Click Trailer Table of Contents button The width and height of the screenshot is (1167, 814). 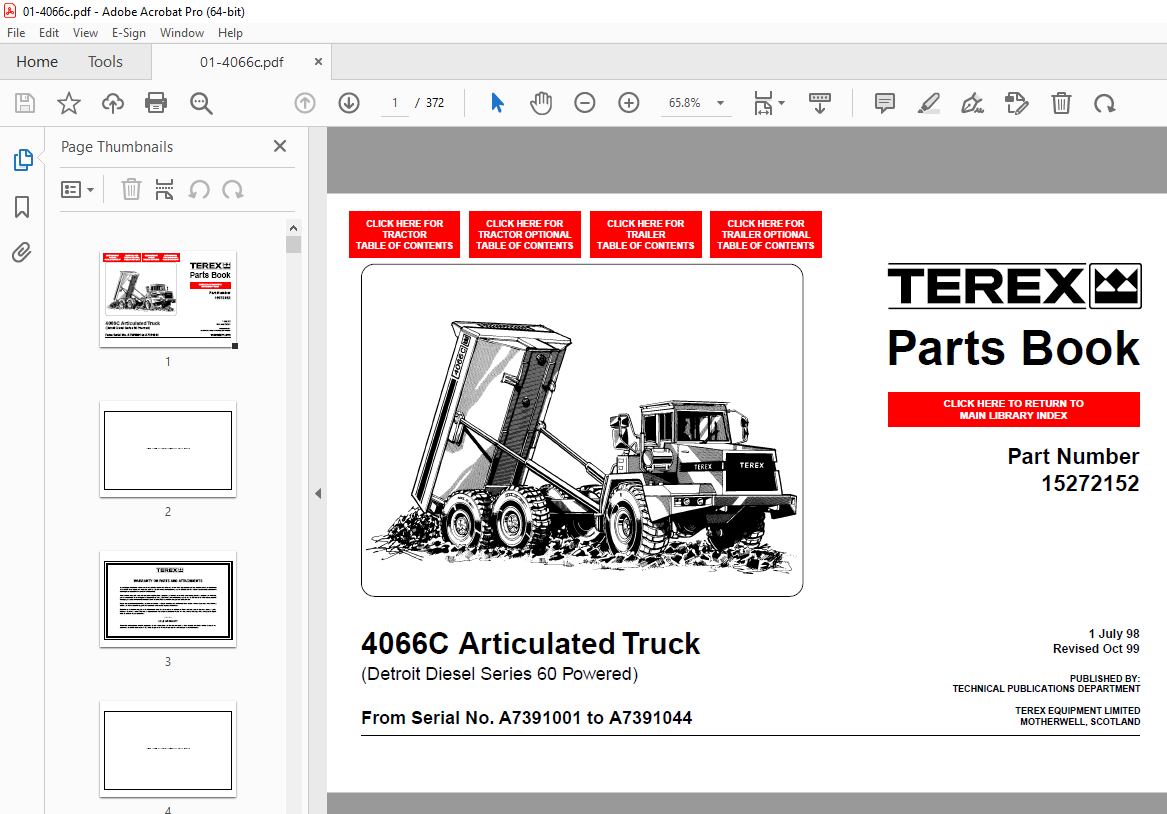pyautogui.click(x=645, y=234)
